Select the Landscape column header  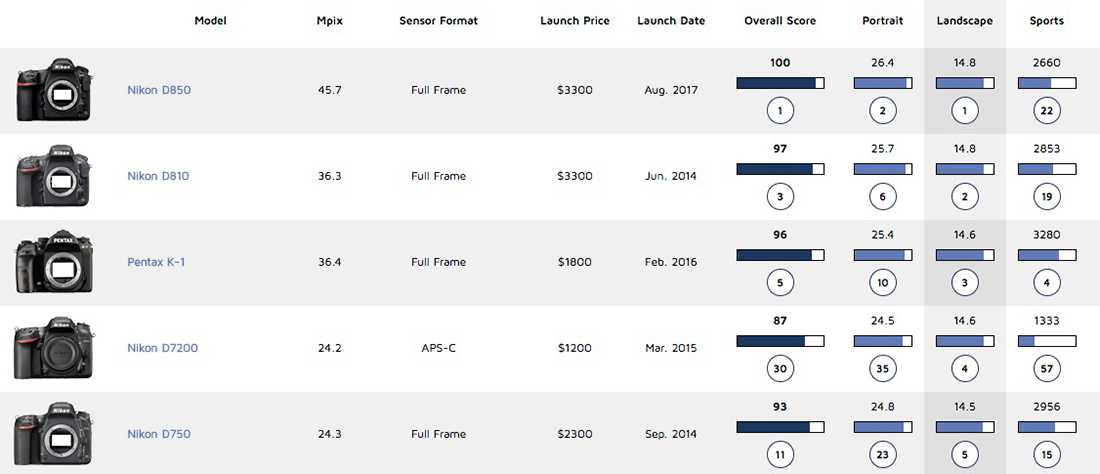coord(964,21)
